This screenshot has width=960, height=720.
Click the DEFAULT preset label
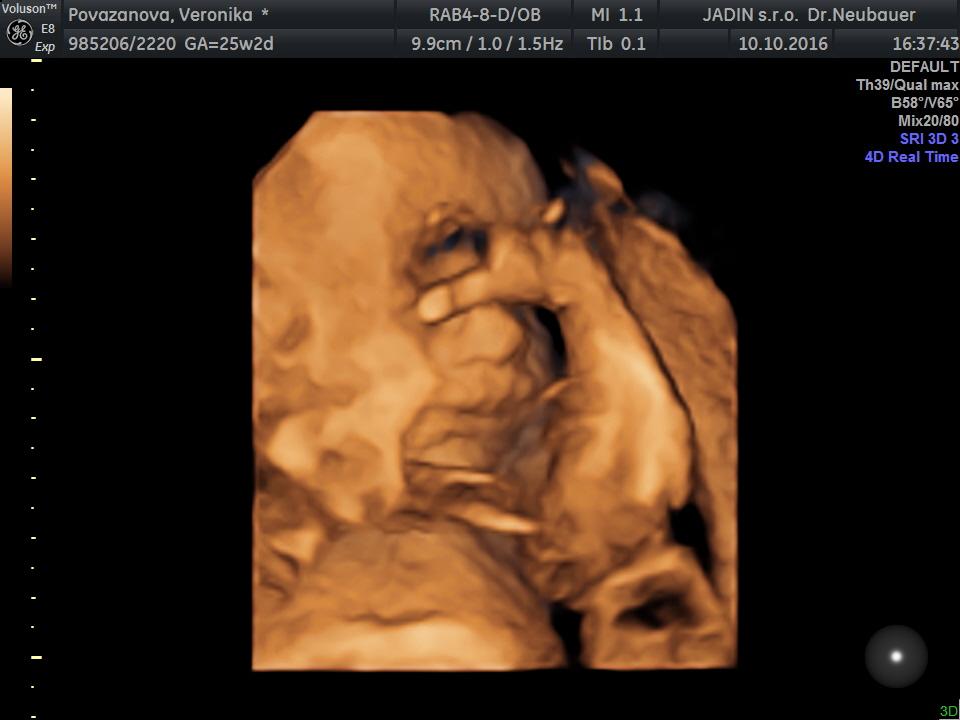(923, 67)
